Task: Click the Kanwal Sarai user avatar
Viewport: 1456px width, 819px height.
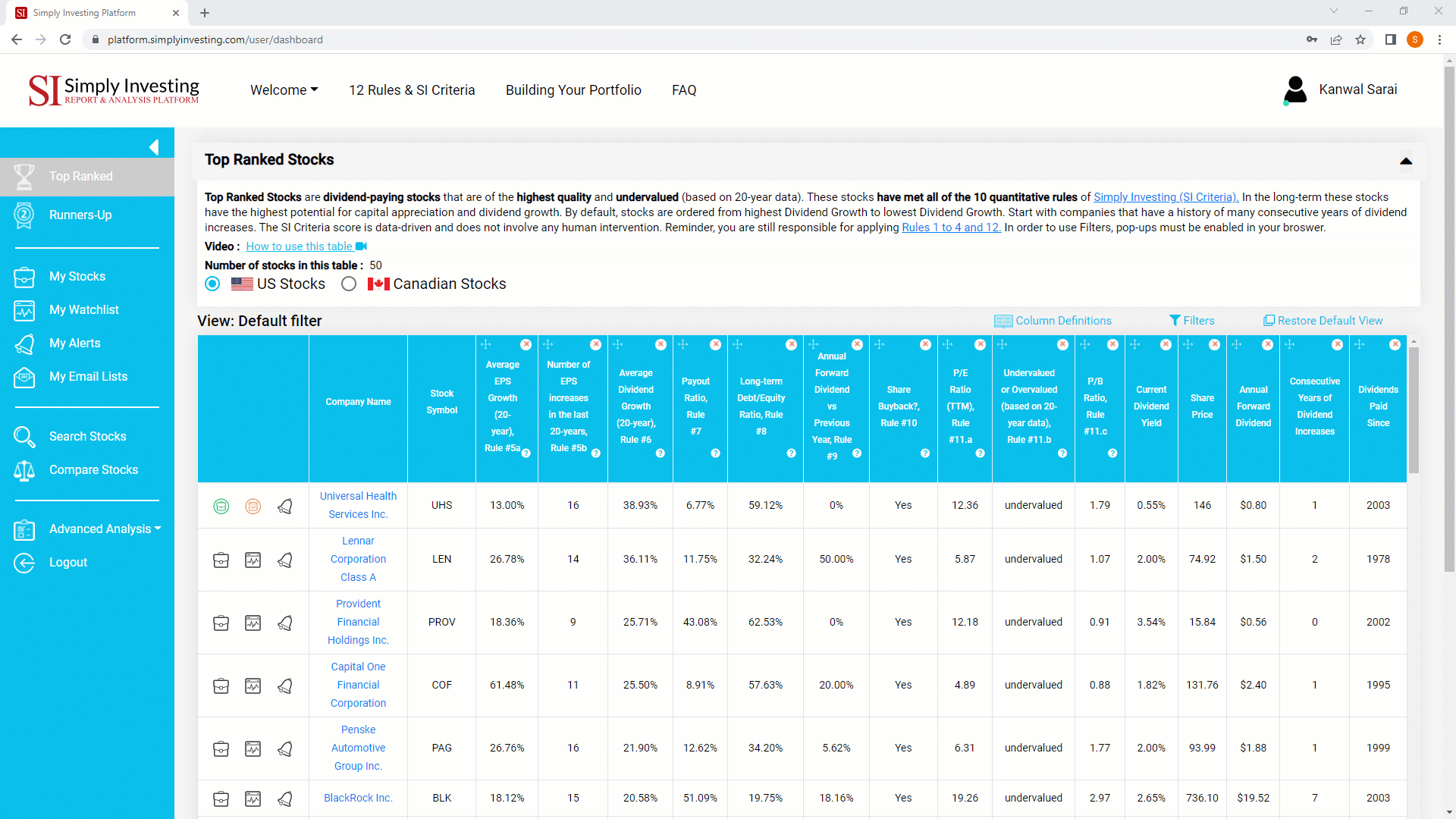Action: (1296, 89)
